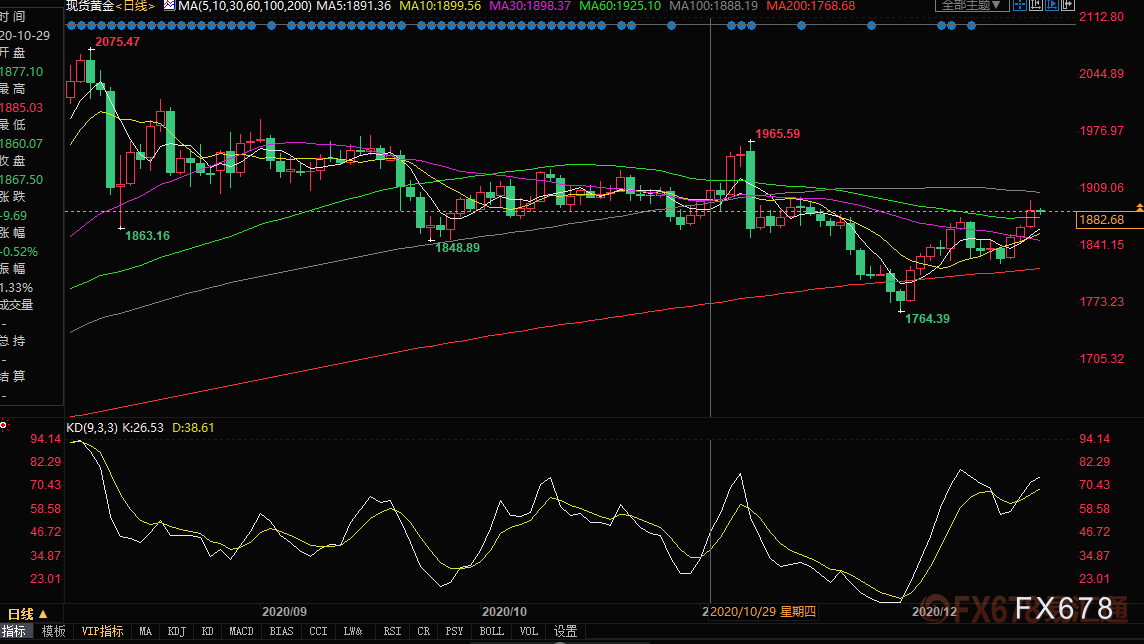Toggle the BOLL indicator
The image size is (1144, 644).
click(x=491, y=631)
